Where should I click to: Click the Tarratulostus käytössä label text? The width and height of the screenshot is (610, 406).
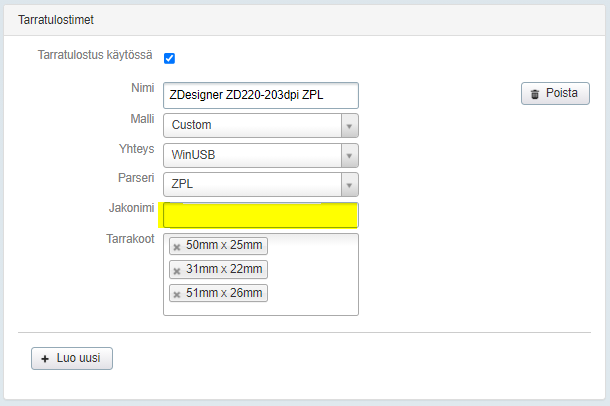pos(95,56)
